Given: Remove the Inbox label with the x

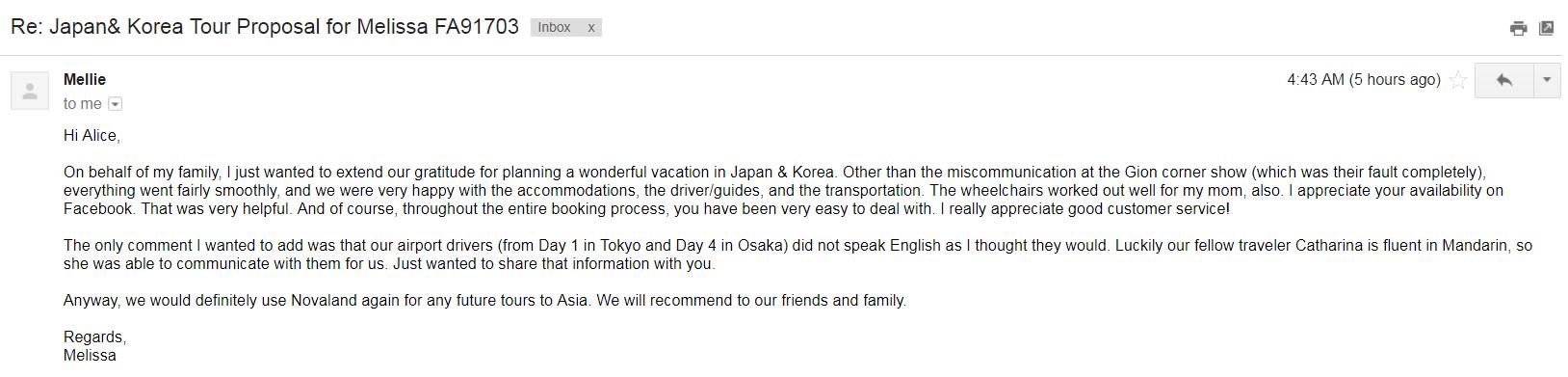Looking at the screenshot, I should tap(591, 28).
